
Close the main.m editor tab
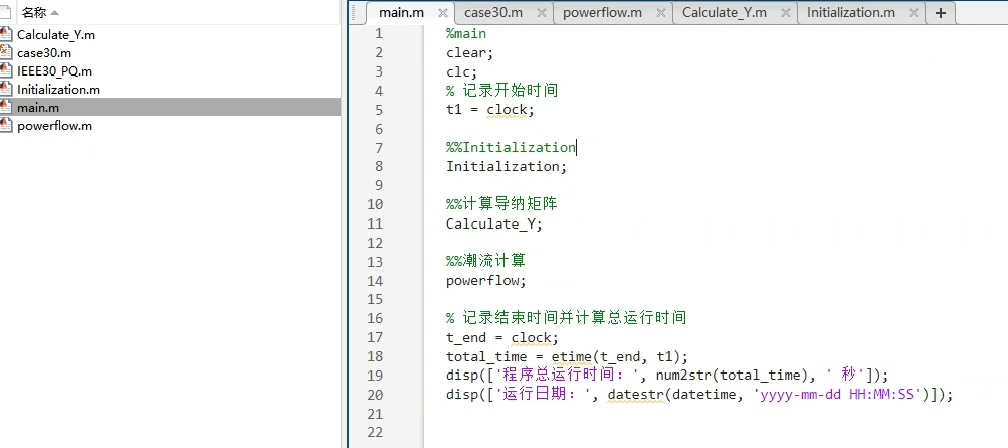(442, 13)
